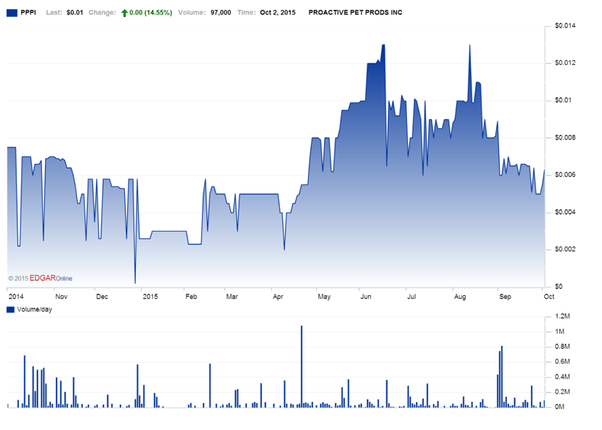The width and height of the screenshot is (602, 430).
Task: Click the $0.014 price axis label
Action: coord(566,25)
